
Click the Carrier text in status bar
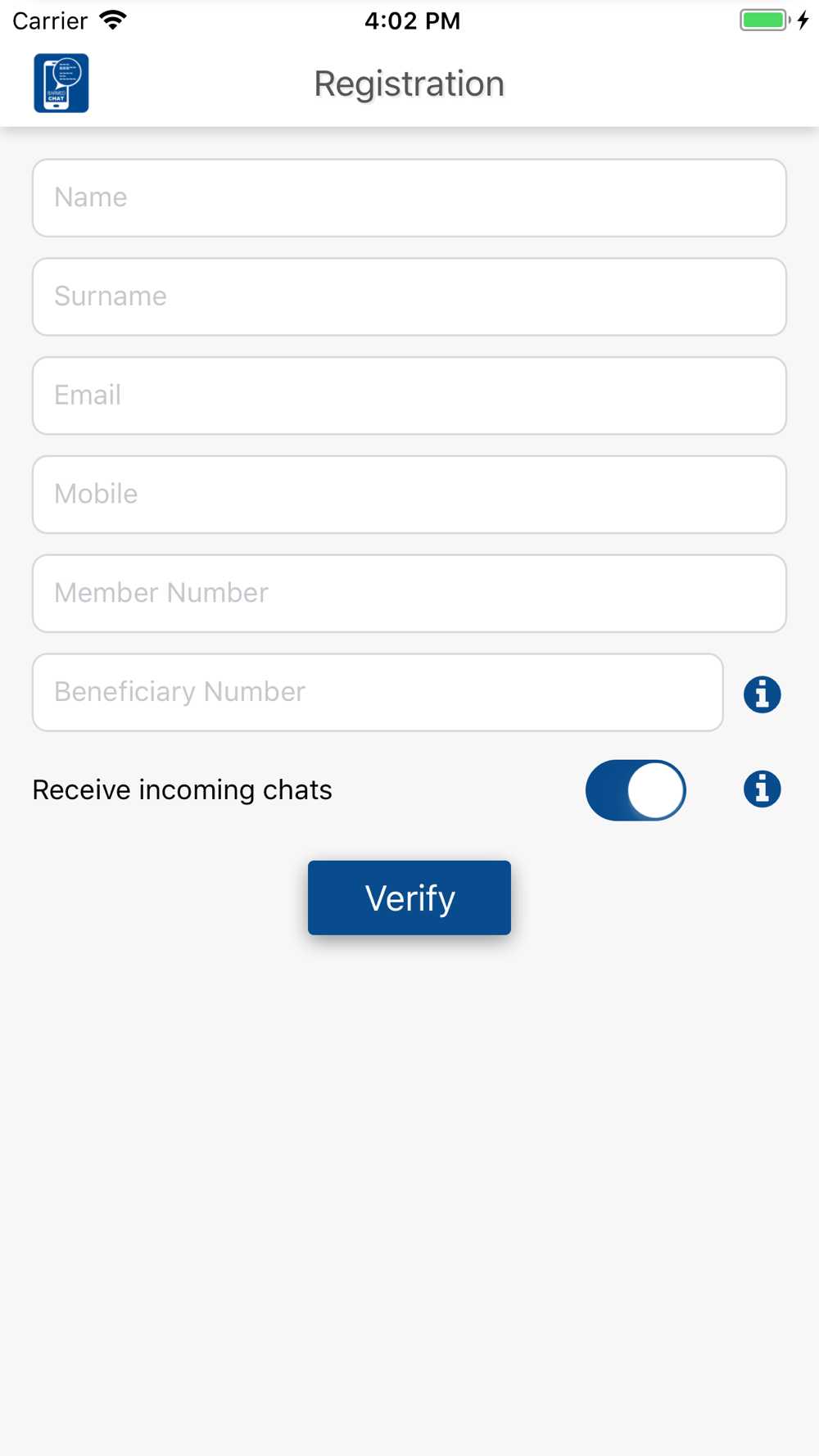pos(50,20)
